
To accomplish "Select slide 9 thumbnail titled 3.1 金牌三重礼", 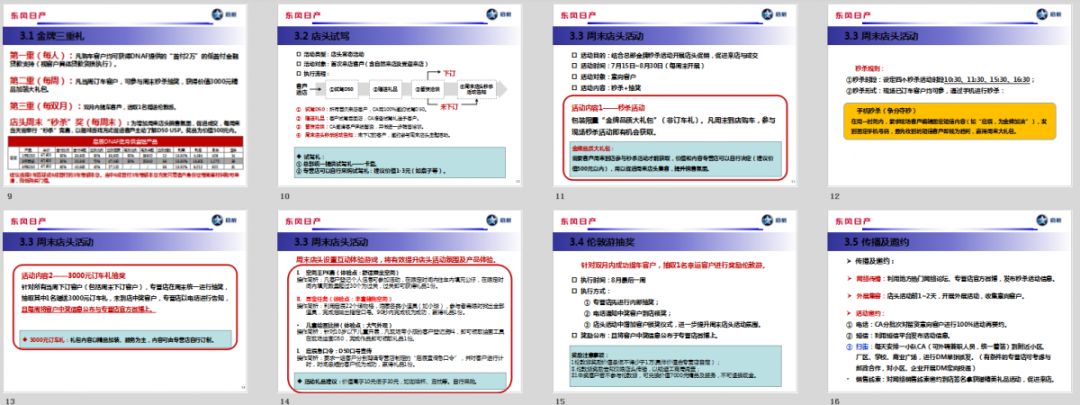I will [x=126, y=96].
